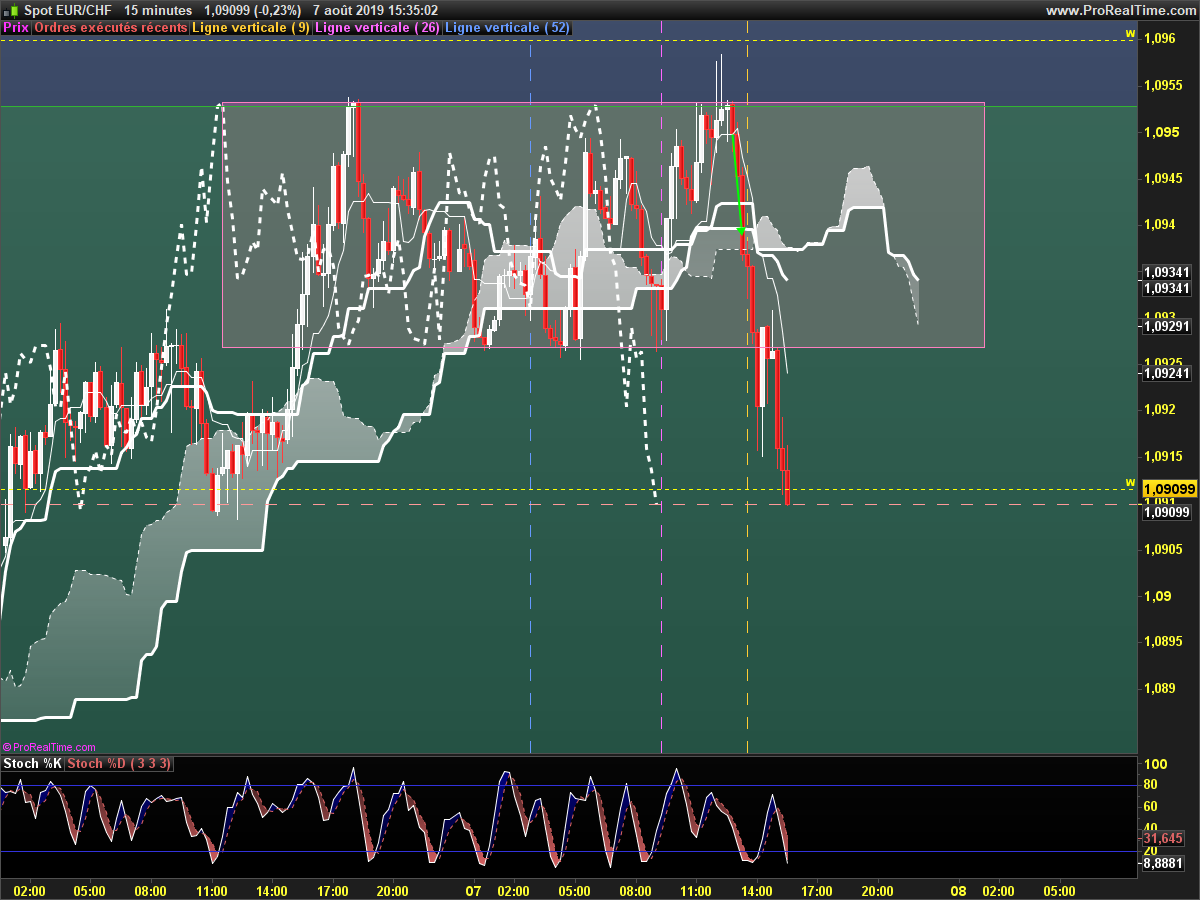Click the 08 date label on the time axis
1200x900 pixels.
[957, 891]
